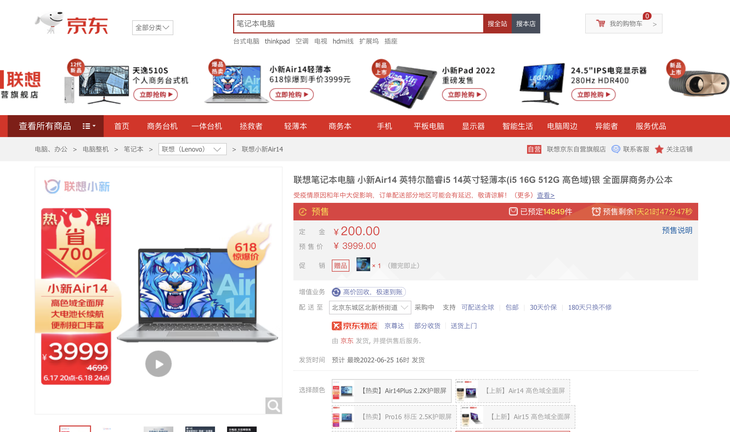
Task: Expand the 查看所有商品 menu
Action: pyautogui.click(x=56, y=126)
